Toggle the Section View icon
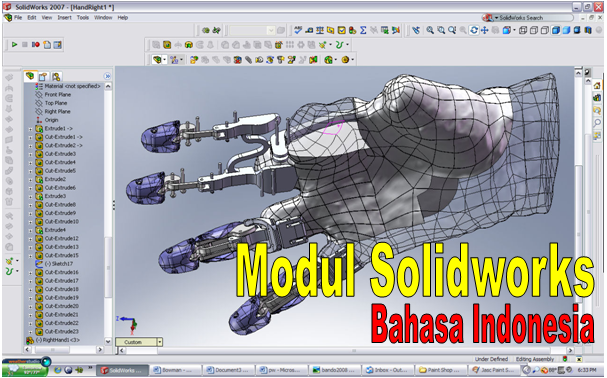The height and width of the screenshot is (378, 607). [x=588, y=30]
